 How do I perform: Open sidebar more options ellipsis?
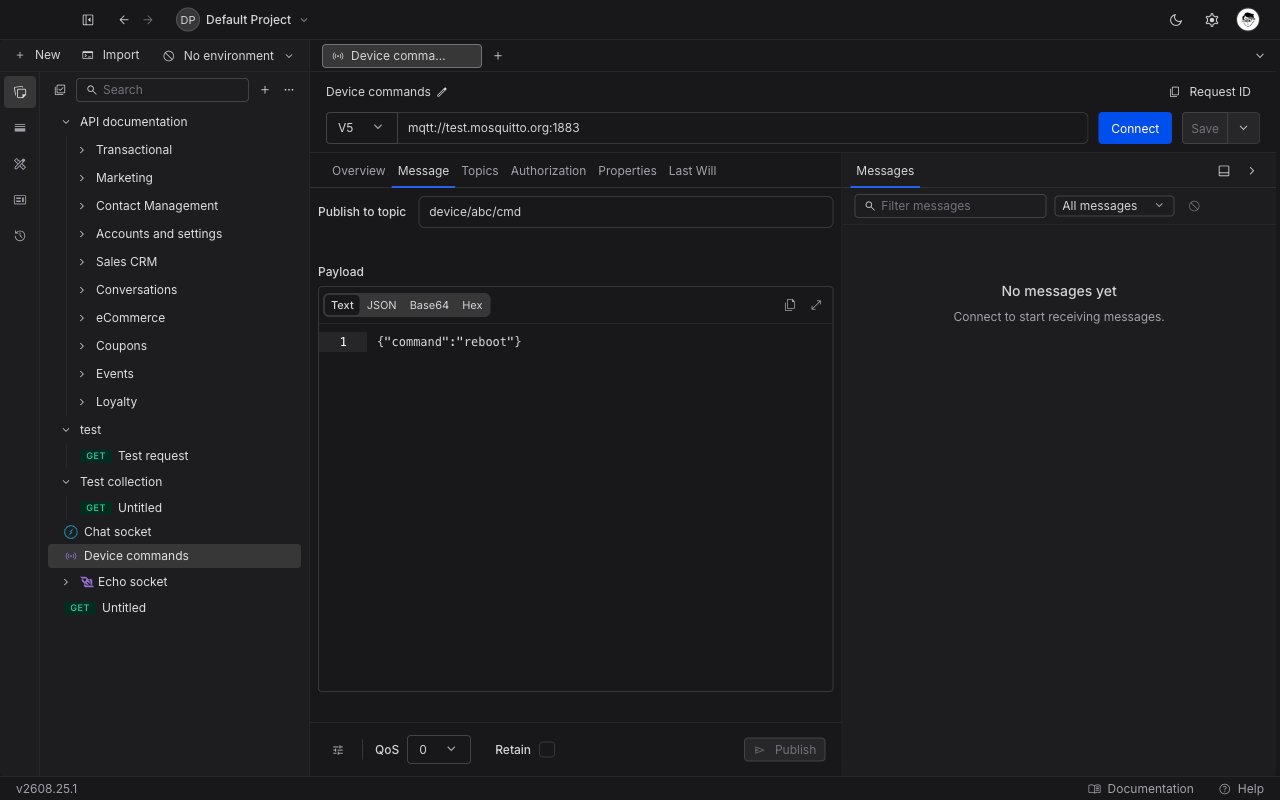pyautogui.click(x=289, y=90)
